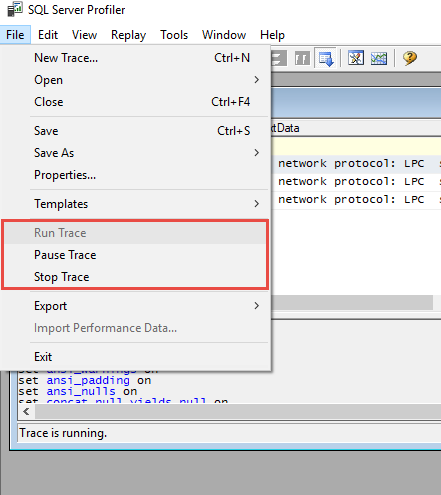
Task: Open the View menu
Action: click(x=84, y=35)
